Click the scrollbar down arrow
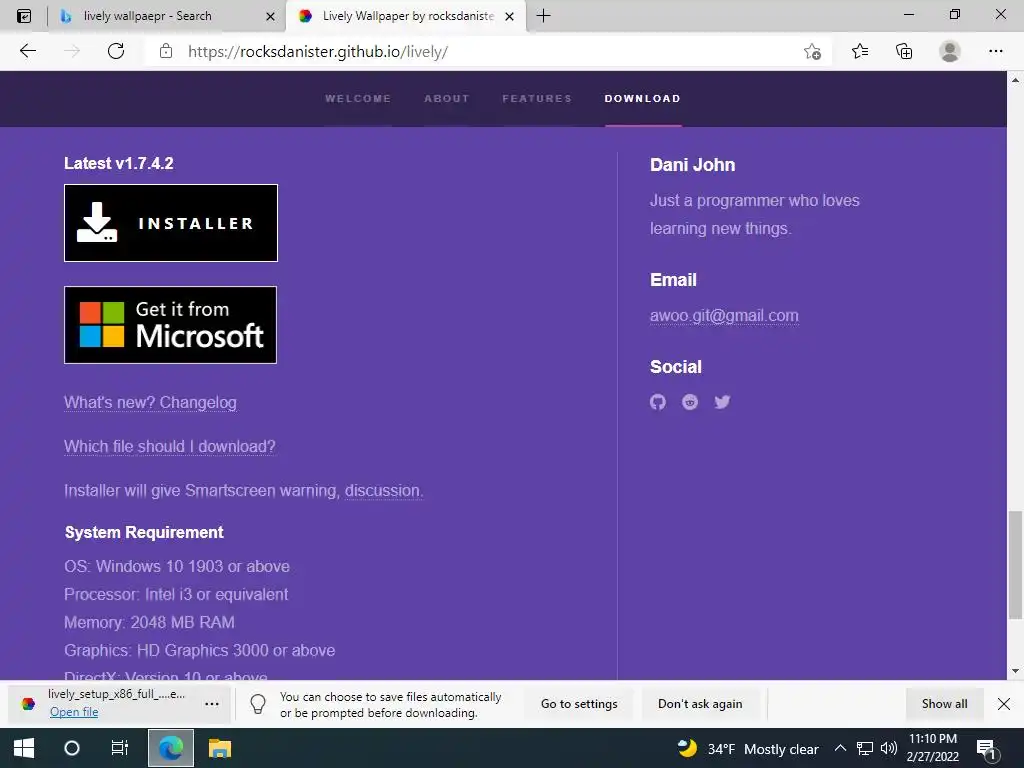Image resolution: width=1024 pixels, height=768 pixels. click(x=1015, y=671)
